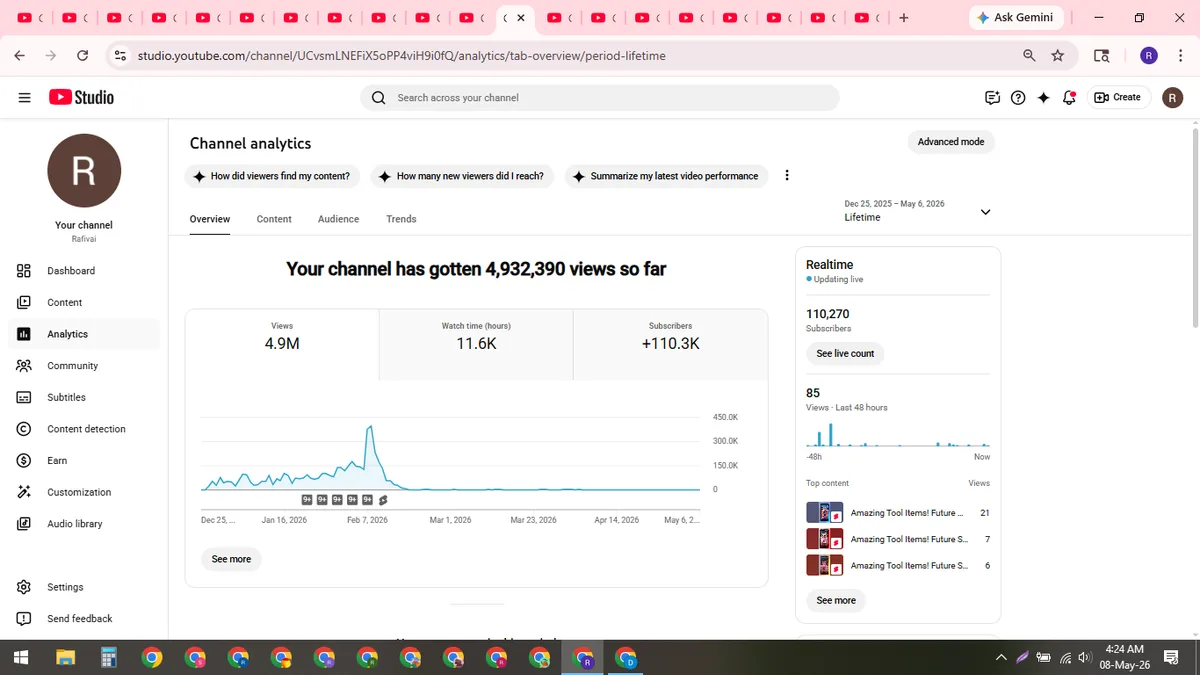Open the Windows Start menu
1200x675 pixels.
click(x=21, y=657)
